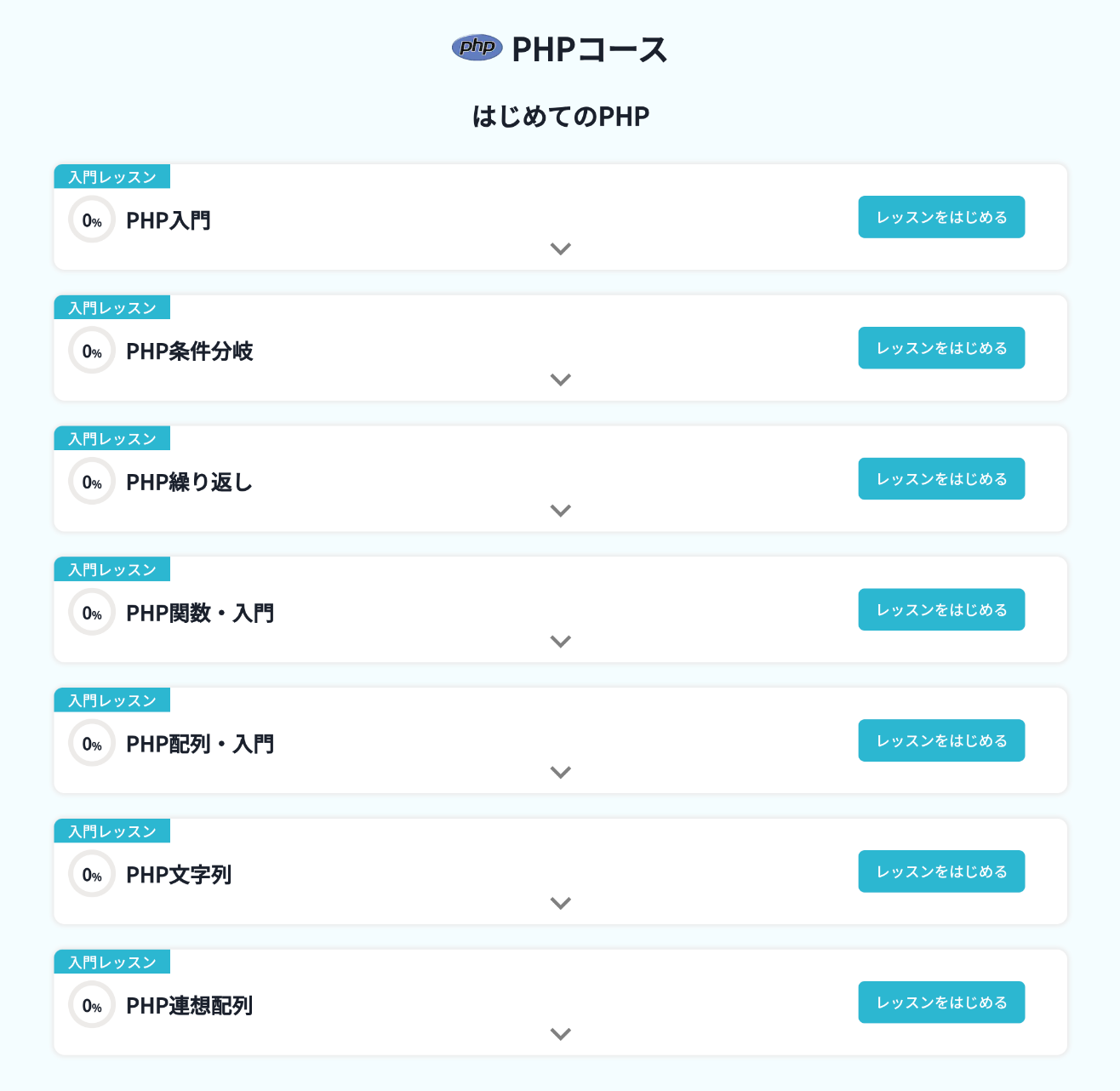Image resolution: width=1120 pixels, height=1091 pixels.
Task: Expand the PHP配列・入門 lesson details chevron
Action: coord(560,773)
